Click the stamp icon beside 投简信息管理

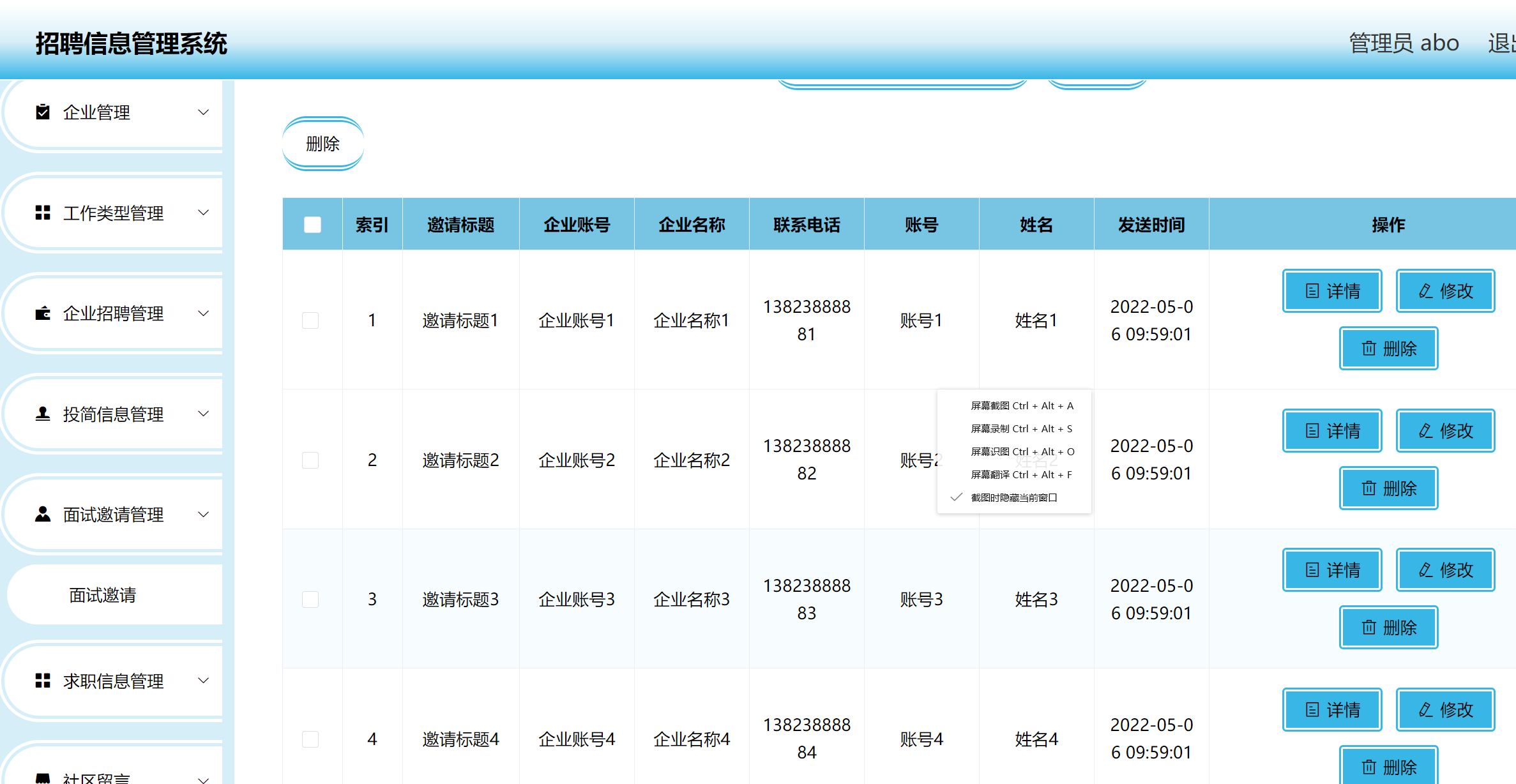pos(43,414)
